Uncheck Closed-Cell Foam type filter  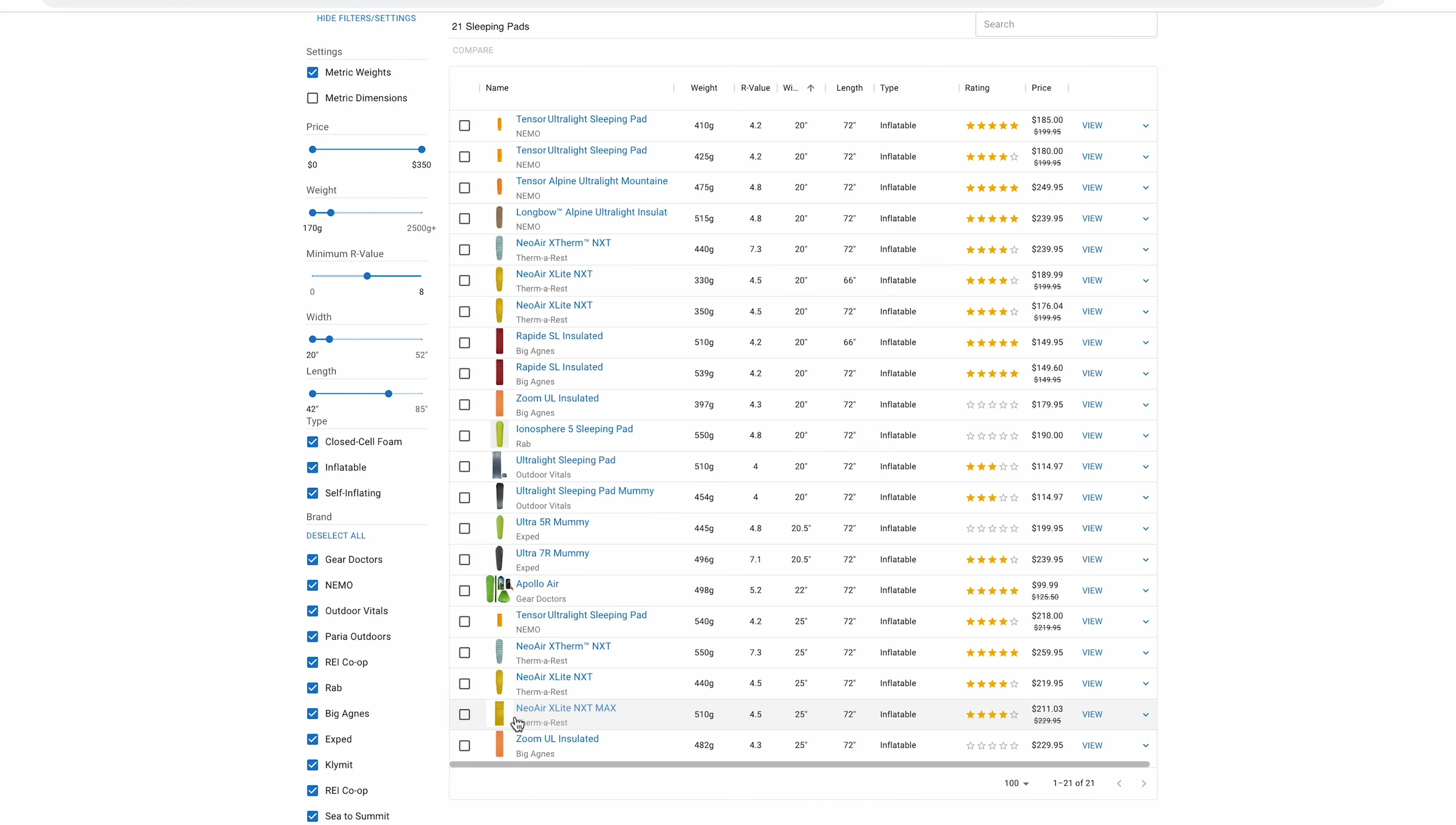point(312,441)
